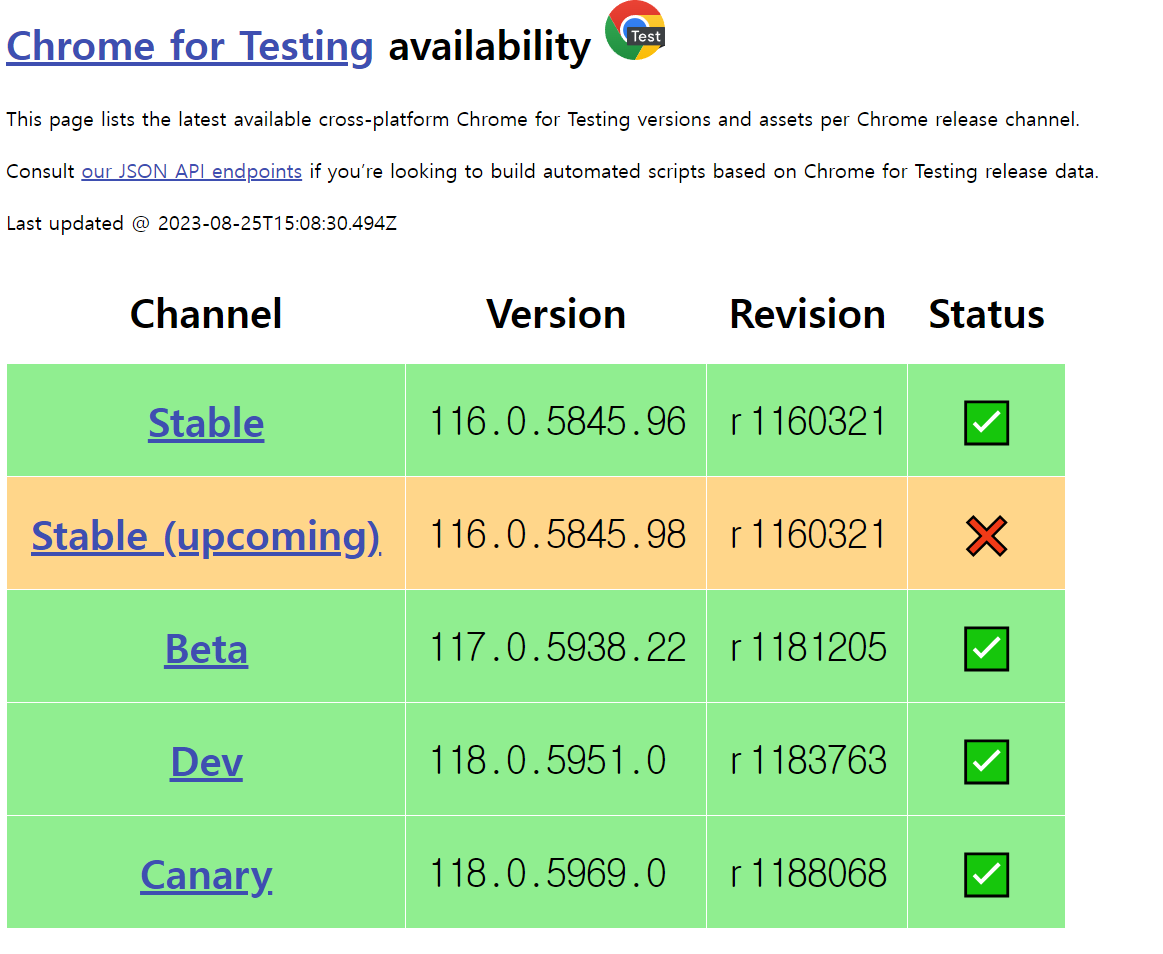Open the Chrome for Testing heading link

coord(189,47)
